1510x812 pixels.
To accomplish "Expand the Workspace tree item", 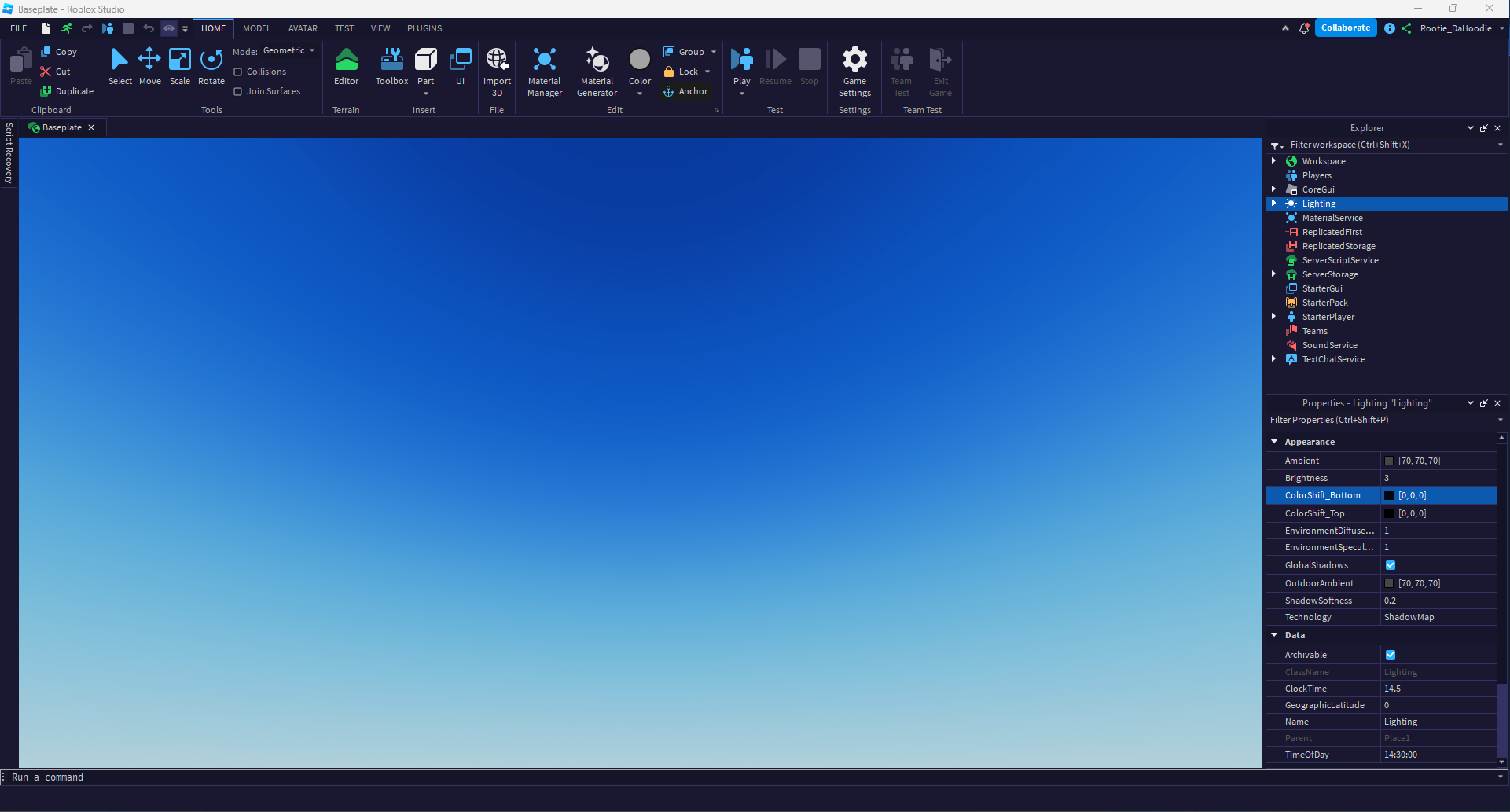I will coord(1275,160).
